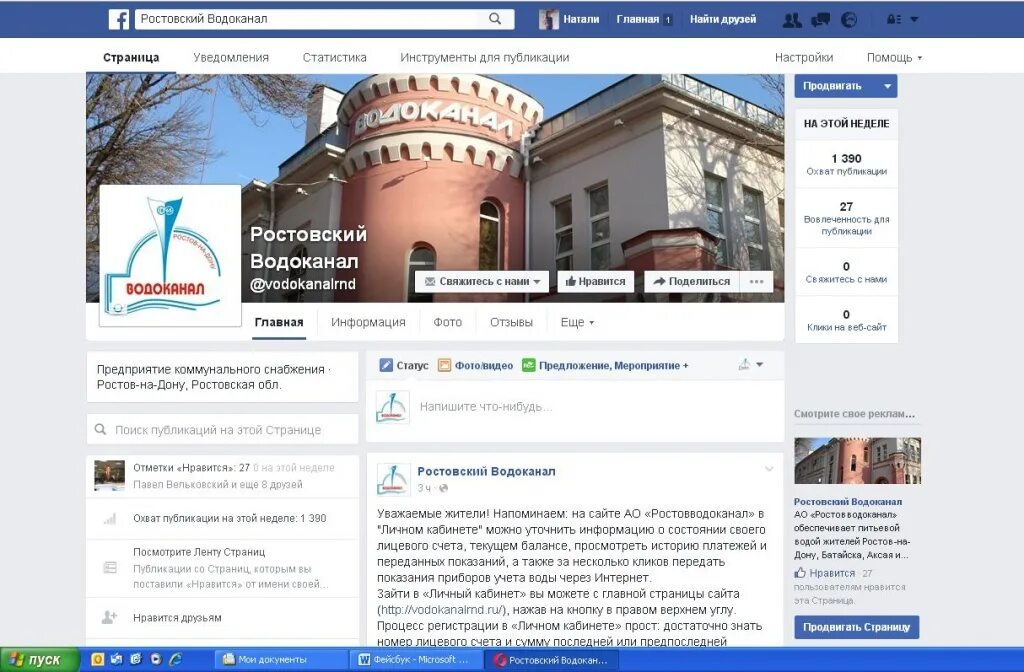Switch to Фейсбук - Microsoft Word taskbar item
1024x672 pixels.
click(415, 660)
